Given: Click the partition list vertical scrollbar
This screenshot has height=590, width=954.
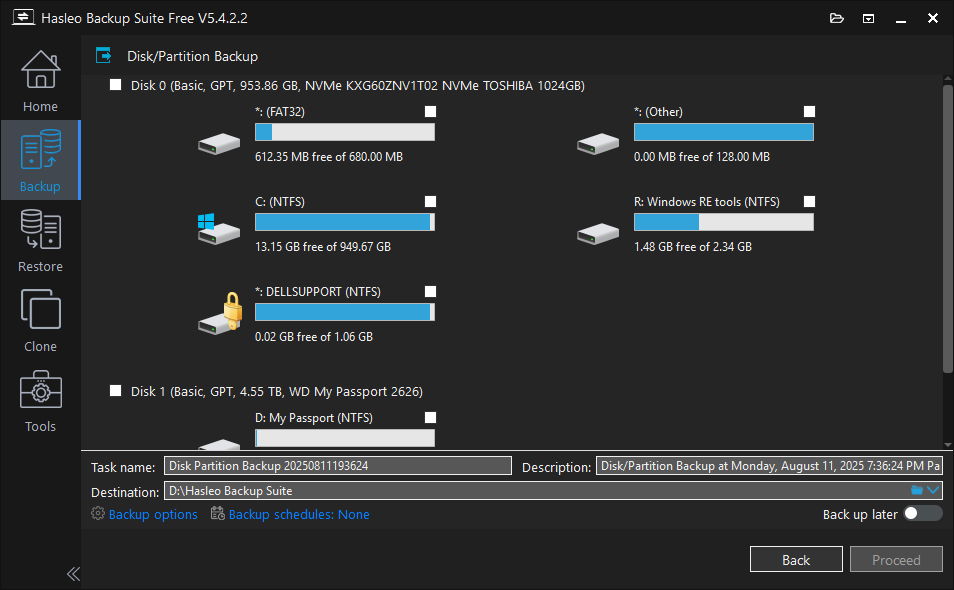Looking at the screenshot, I should 947,229.
